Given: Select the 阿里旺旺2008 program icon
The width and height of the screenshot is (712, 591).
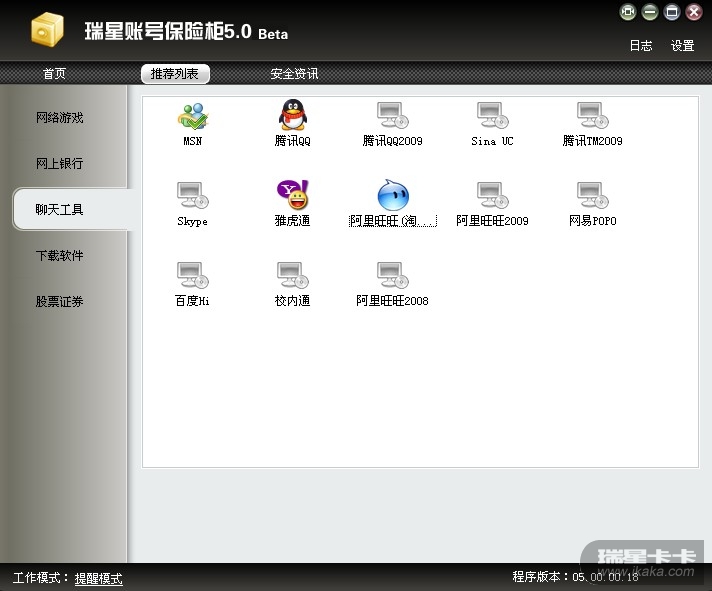Looking at the screenshot, I should tap(393, 275).
